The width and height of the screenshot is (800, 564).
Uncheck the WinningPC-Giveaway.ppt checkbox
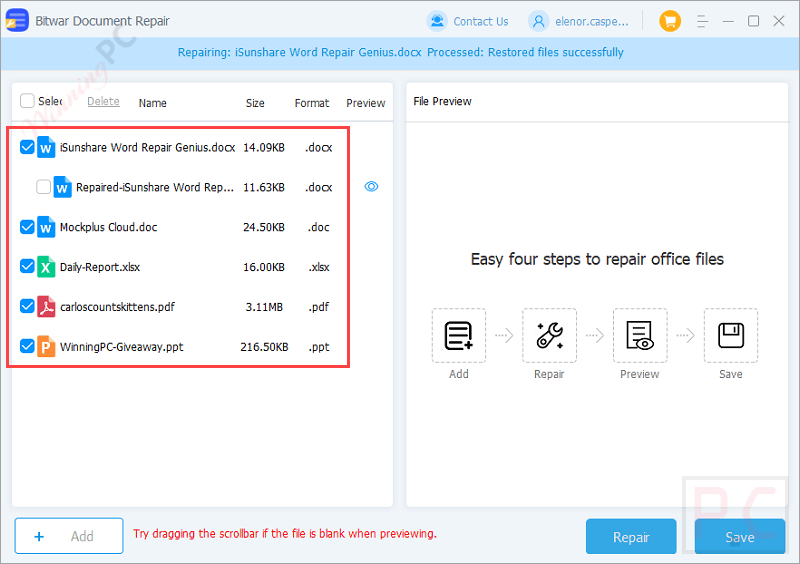tap(27, 346)
